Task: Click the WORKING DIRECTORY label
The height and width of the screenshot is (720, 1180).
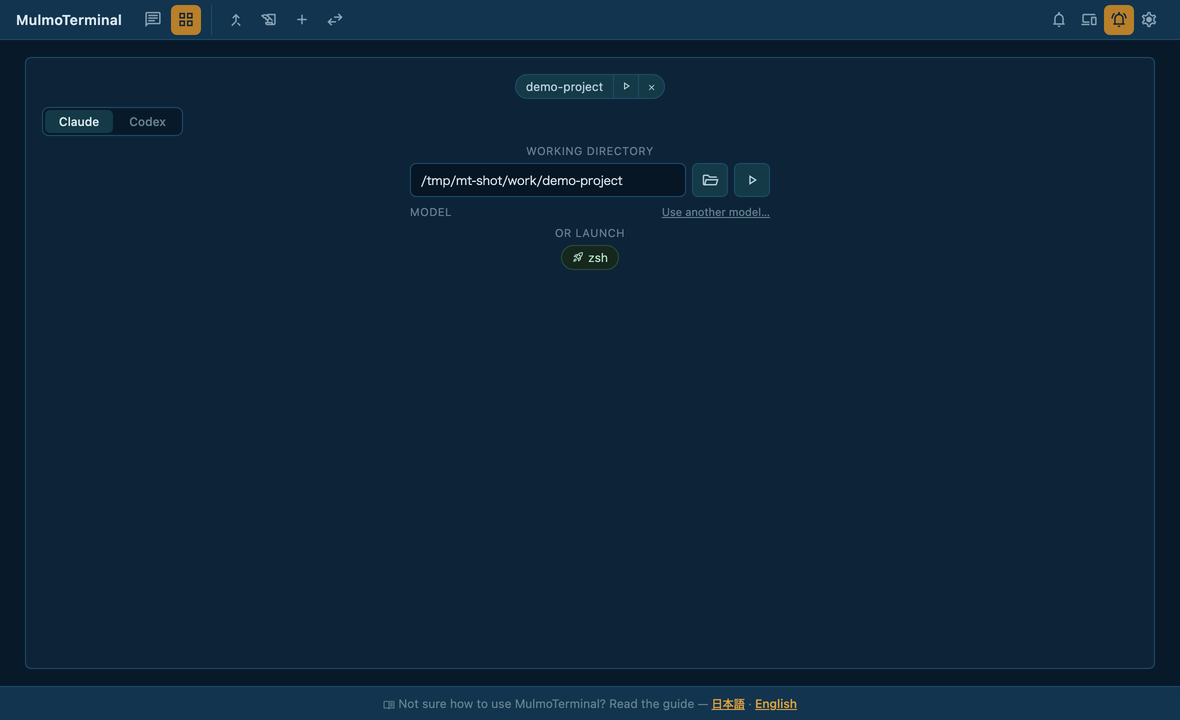Action: 590,151
